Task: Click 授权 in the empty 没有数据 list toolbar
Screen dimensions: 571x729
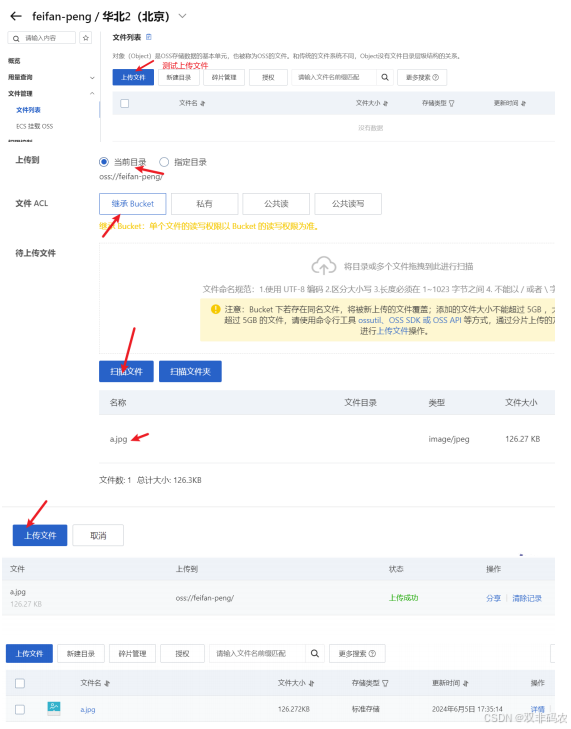Action: point(268,77)
